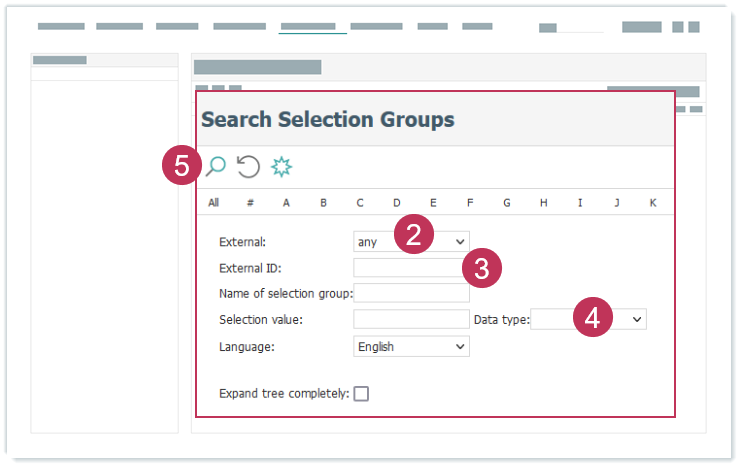Choose letter J in the alphabet bar
Image resolution: width=741 pixels, height=468 pixels.
(617, 203)
